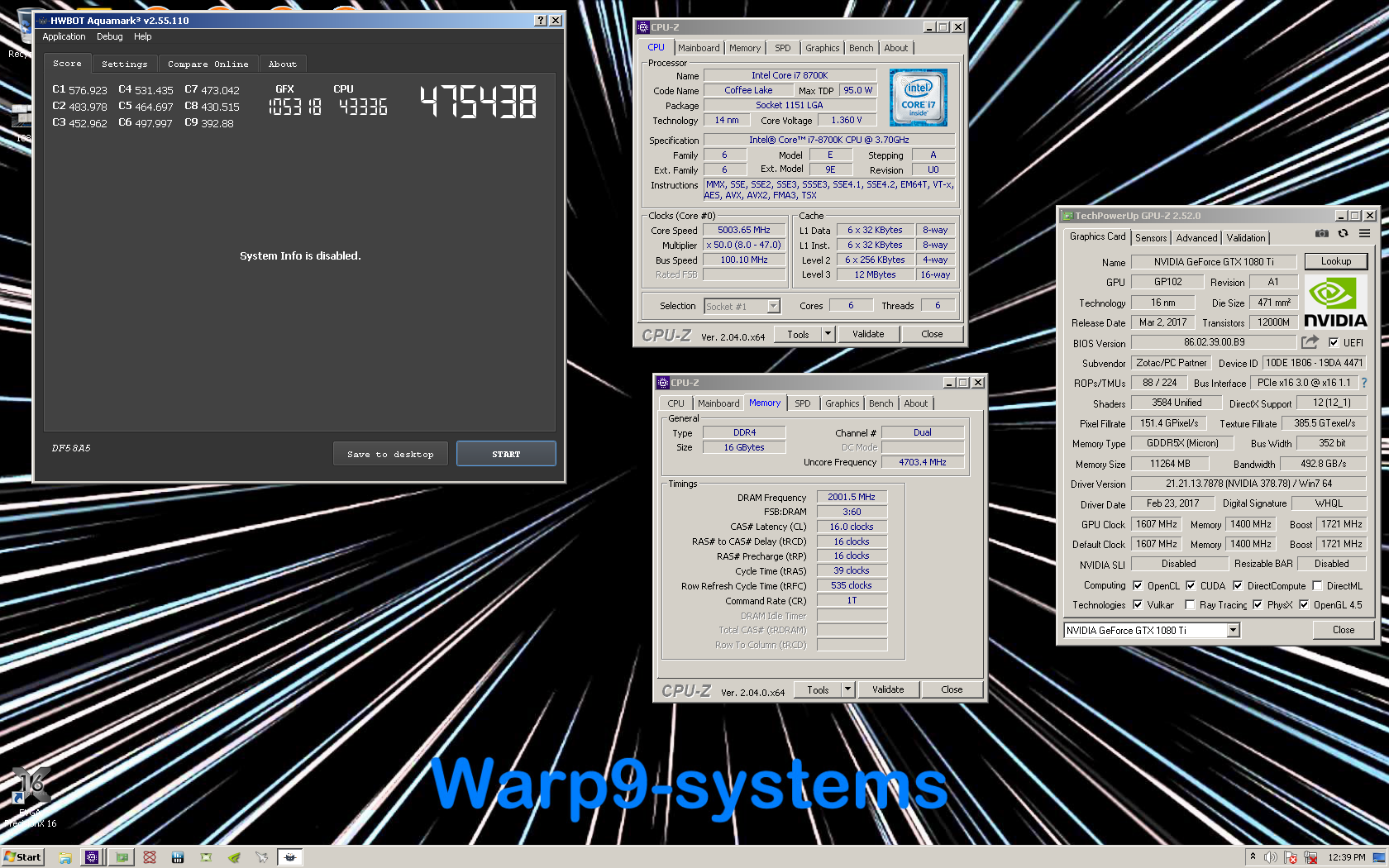Click the blue bars taskbar icon
This screenshot has width=1389, height=868.
point(178,857)
